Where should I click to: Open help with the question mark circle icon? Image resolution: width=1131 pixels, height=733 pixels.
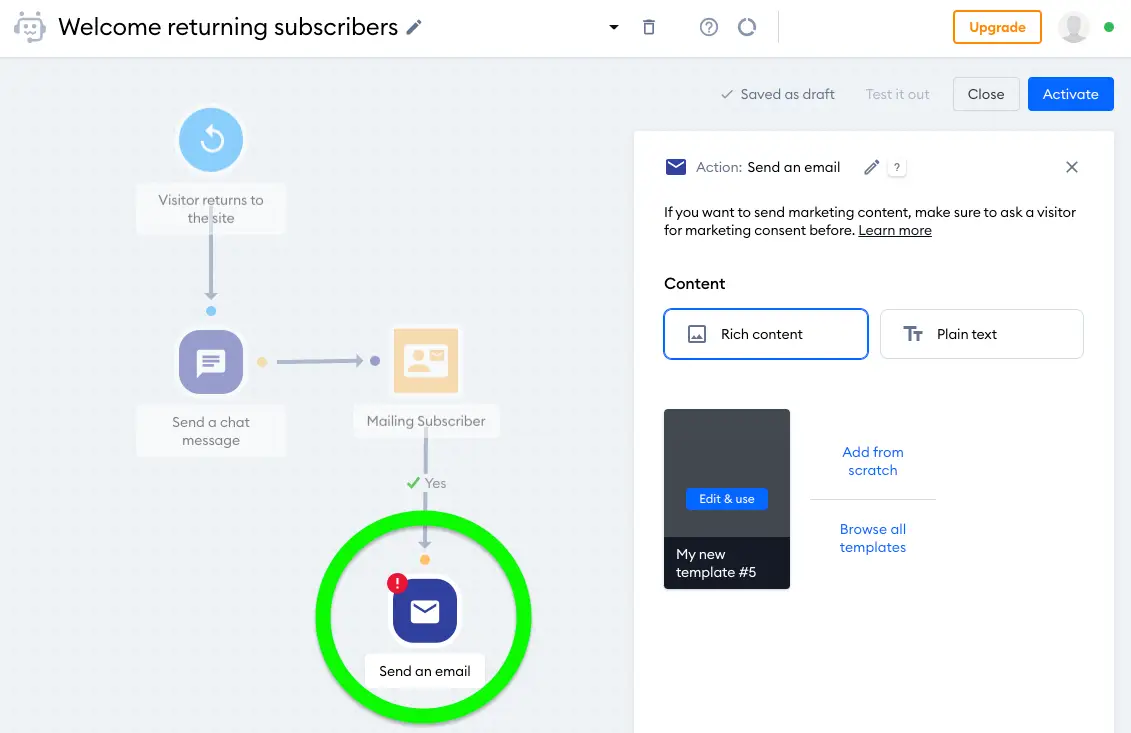coord(709,27)
